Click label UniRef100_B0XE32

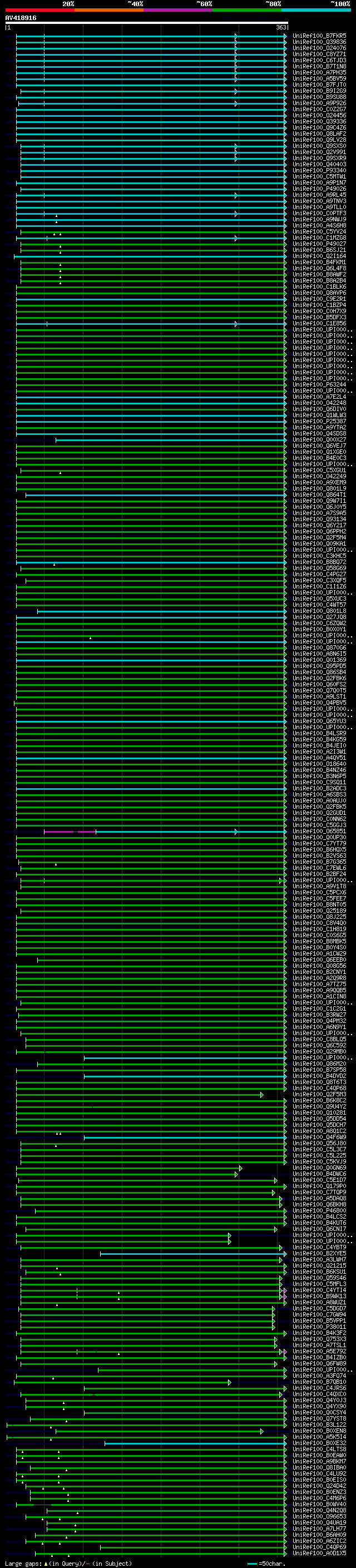tap(319, 1443)
